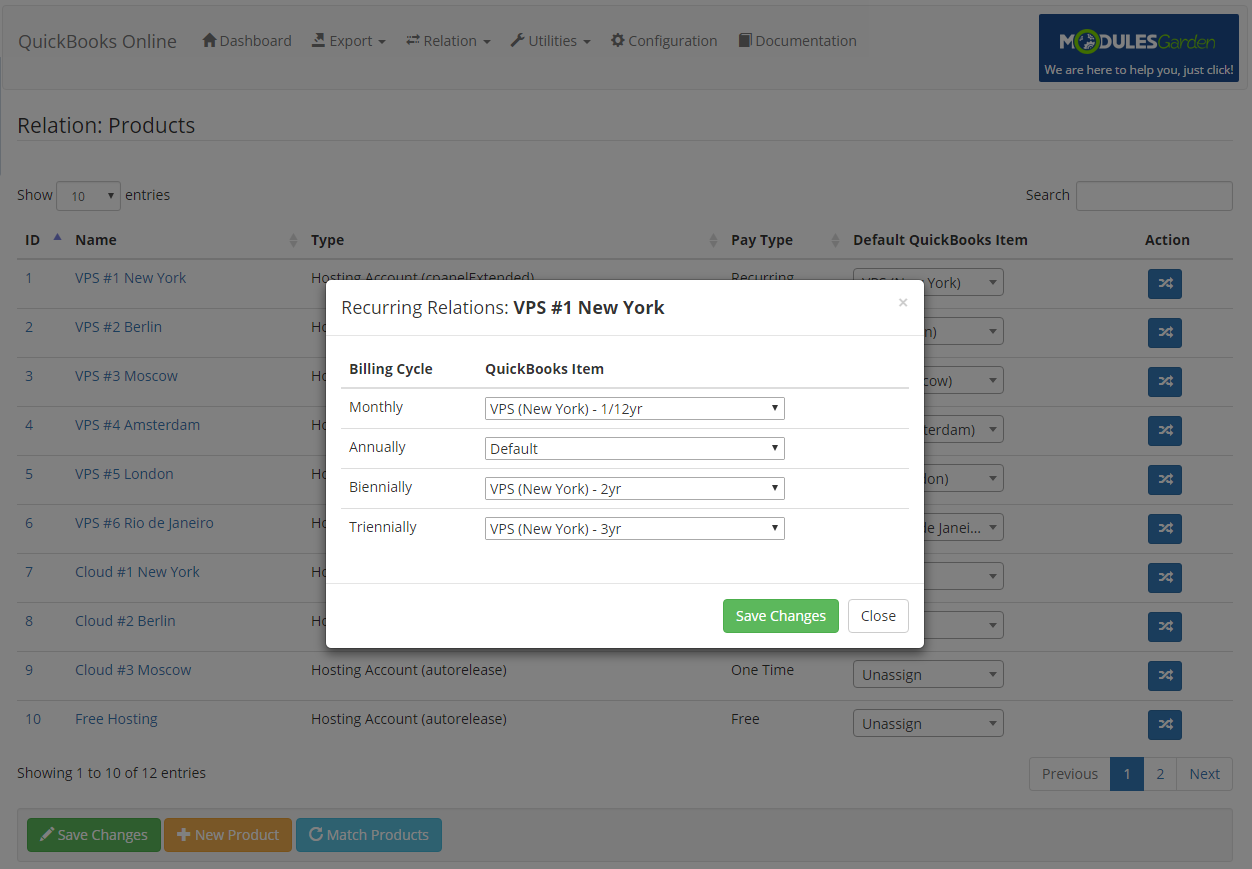This screenshot has height=869, width=1252.
Task: Click the action icon beside Cloud #3 Moscow
Action: pos(1164,675)
